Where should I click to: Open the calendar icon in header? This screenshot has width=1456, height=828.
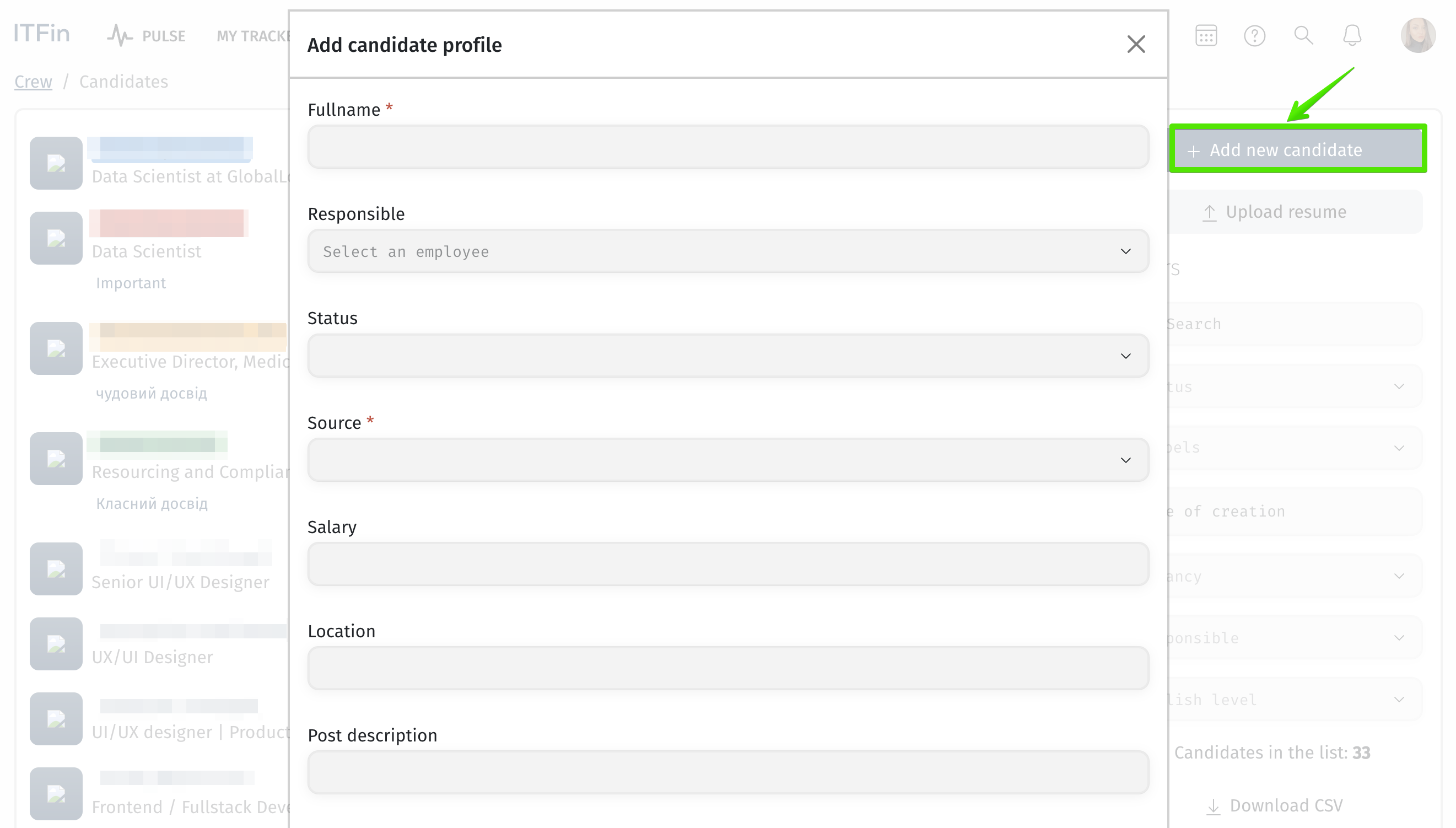click(x=1205, y=36)
